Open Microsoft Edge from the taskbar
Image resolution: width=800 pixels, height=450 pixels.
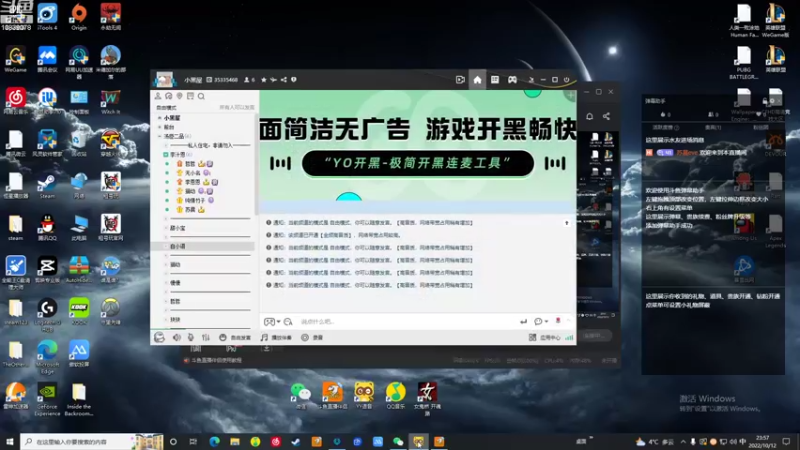coord(214,441)
